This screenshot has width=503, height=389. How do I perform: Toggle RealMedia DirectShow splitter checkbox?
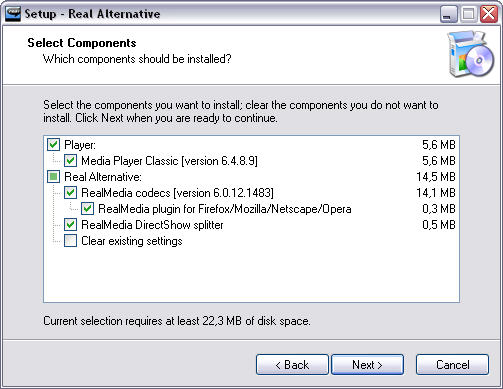click(70, 225)
